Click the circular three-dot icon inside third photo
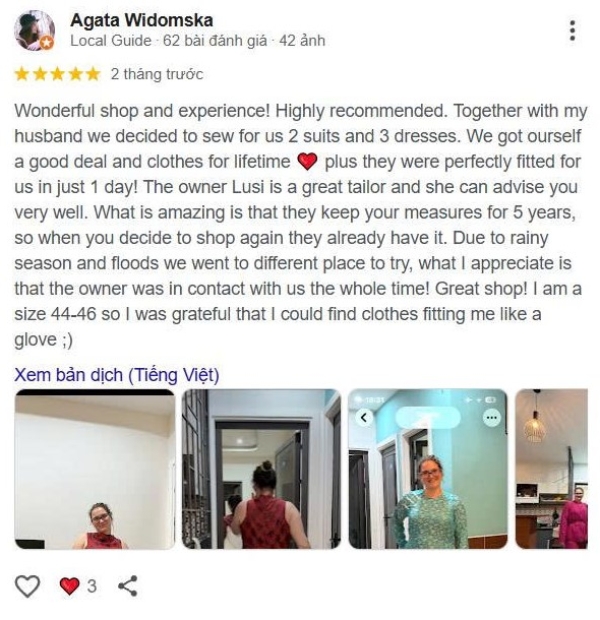The image size is (600, 620). pos(492,418)
